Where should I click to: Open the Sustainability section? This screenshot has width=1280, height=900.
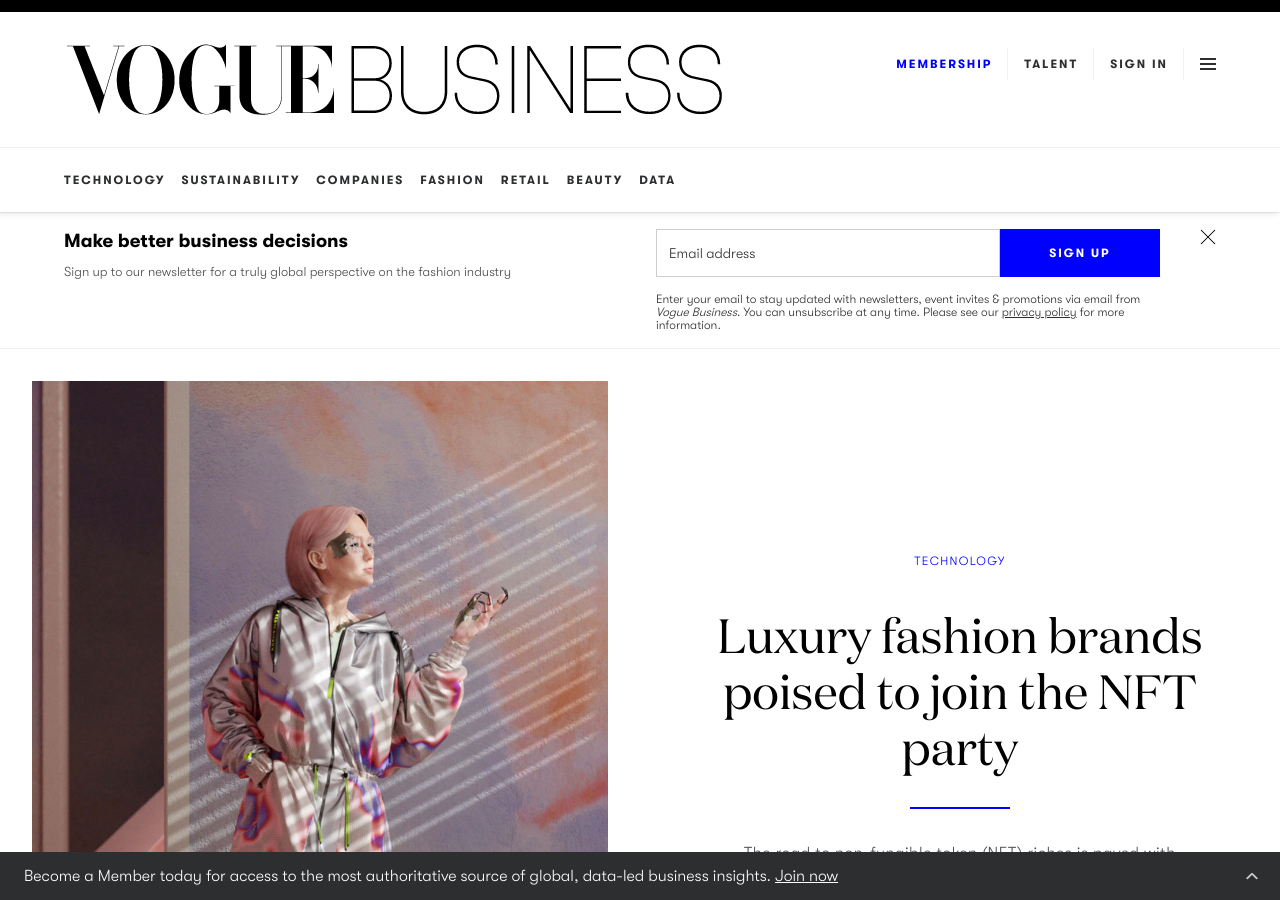click(x=240, y=180)
